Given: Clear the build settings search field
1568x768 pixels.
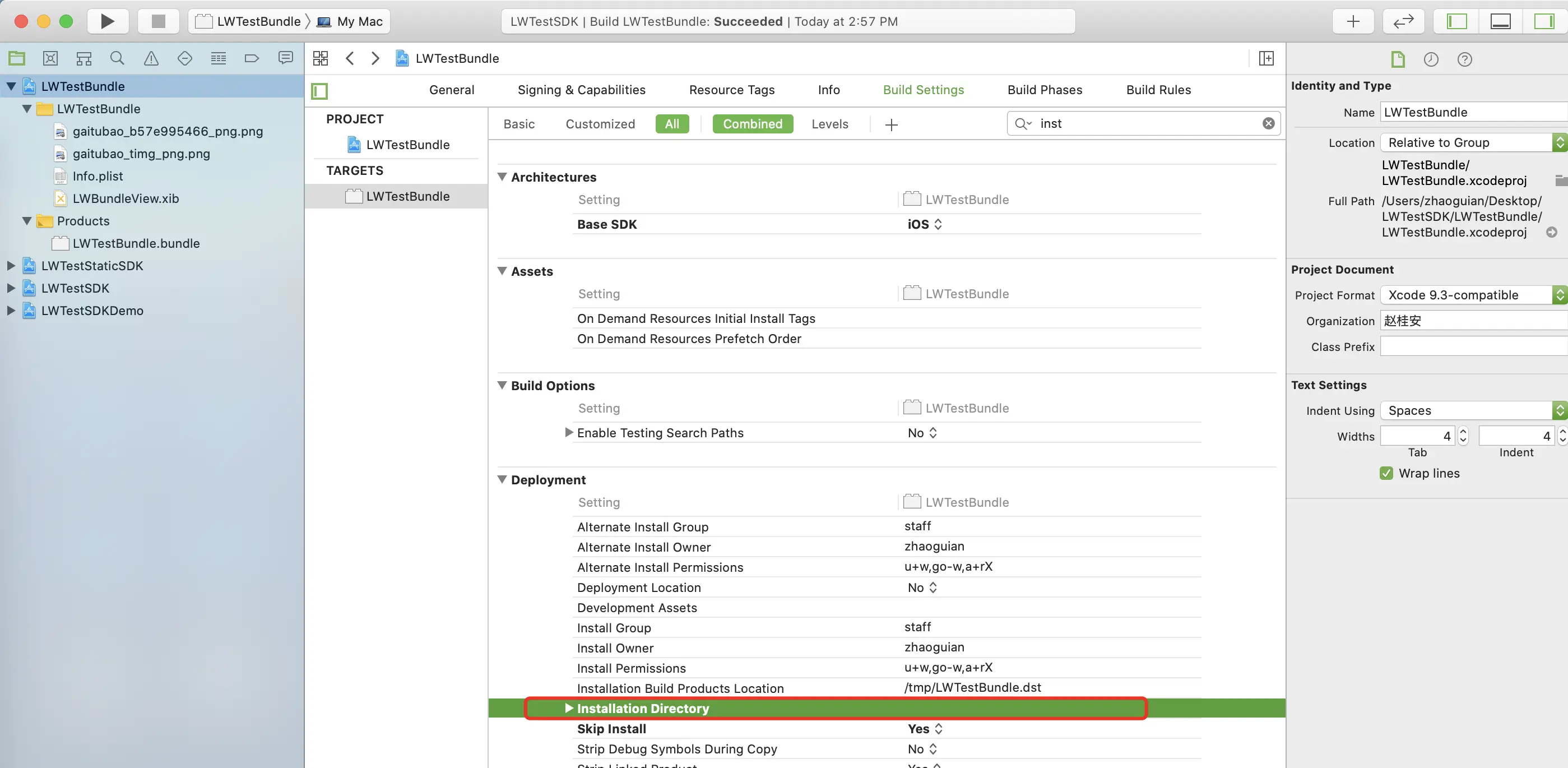Looking at the screenshot, I should pyautogui.click(x=1268, y=123).
